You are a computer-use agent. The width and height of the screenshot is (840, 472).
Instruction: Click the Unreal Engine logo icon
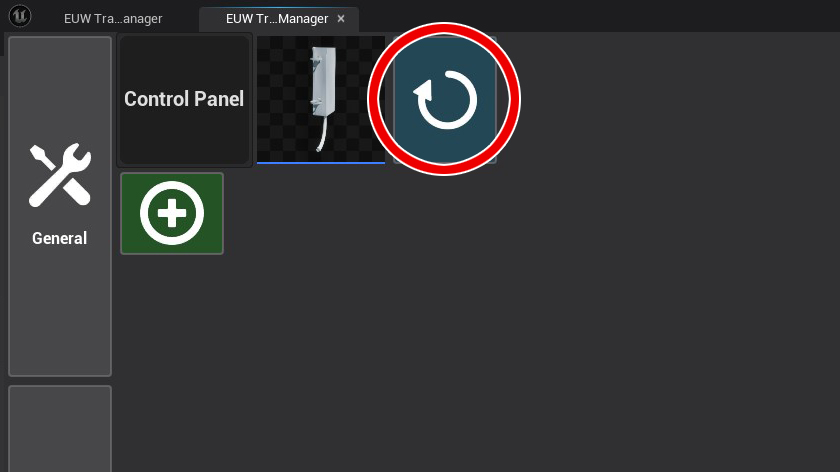coord(20,16)
